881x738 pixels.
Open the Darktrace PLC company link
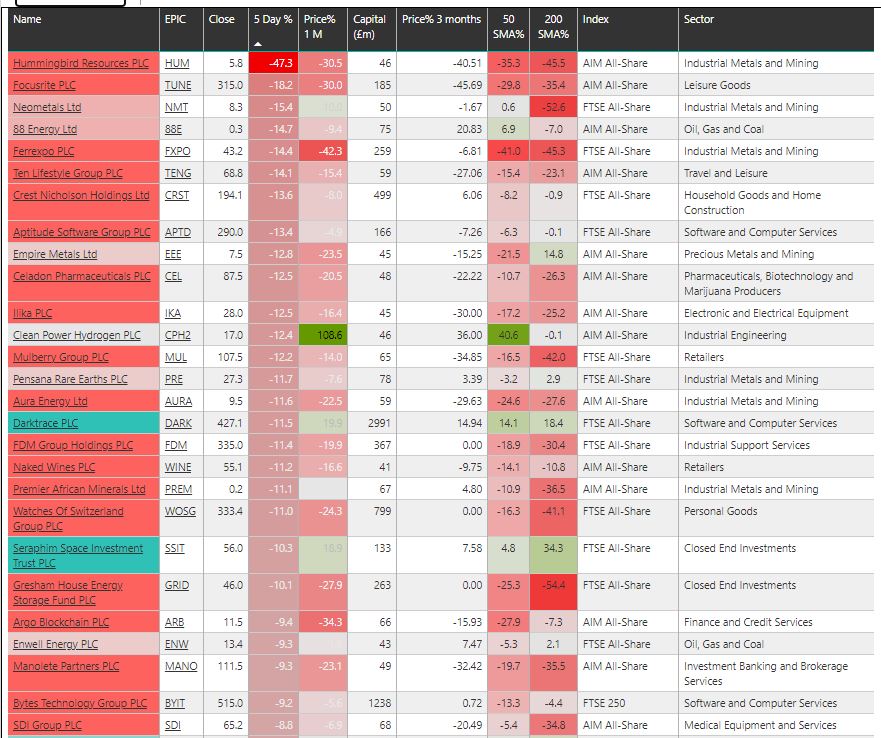46,423
